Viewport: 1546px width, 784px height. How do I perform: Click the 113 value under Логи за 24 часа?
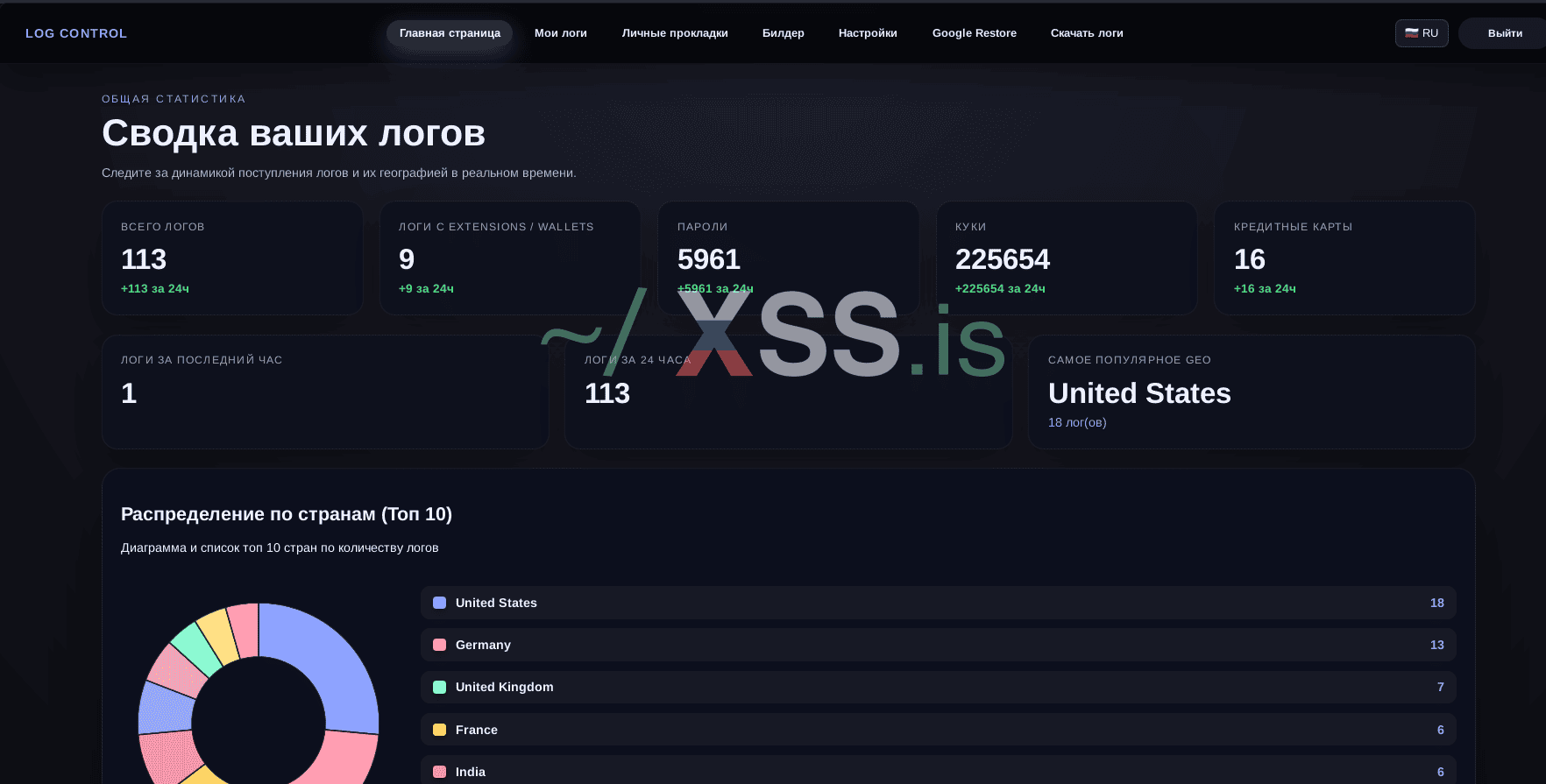pos(607,393)
